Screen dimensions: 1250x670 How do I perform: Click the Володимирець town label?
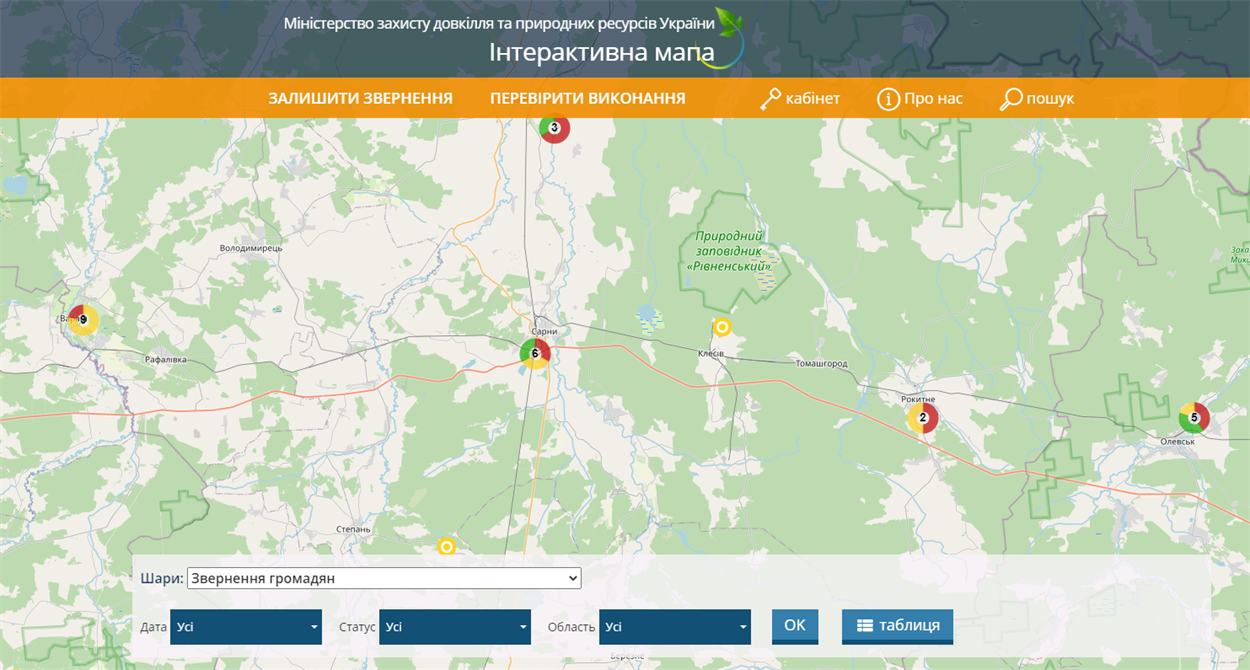coord(251,248)
